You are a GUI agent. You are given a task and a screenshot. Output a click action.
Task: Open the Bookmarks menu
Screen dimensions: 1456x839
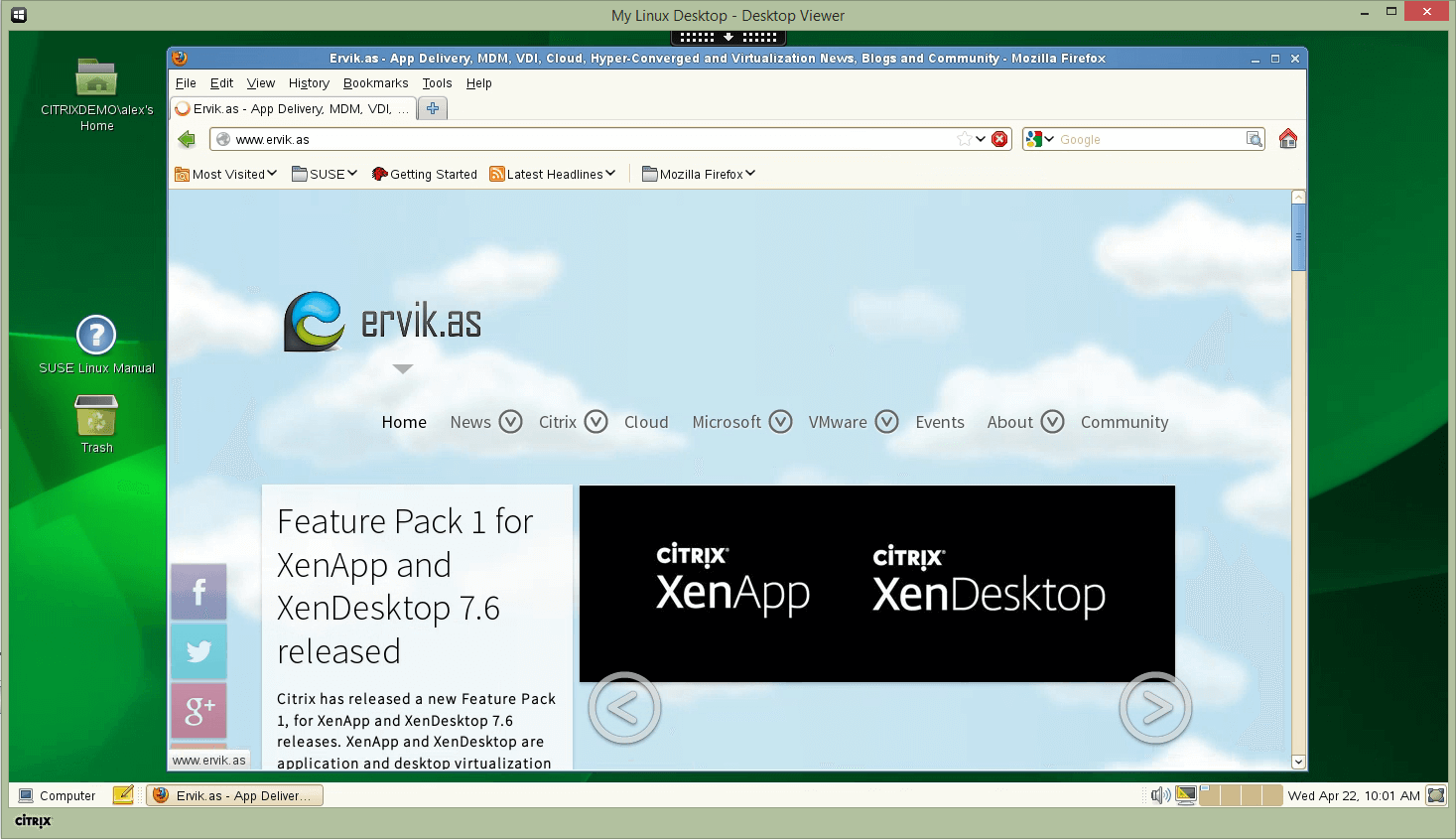(x=375, y=83)
